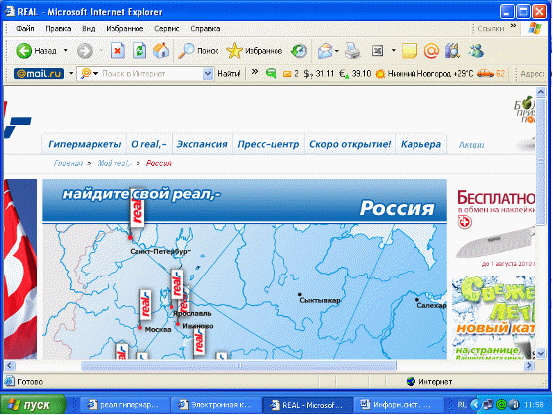Screen dimensions: 553x415
Task: Go to the Home page icon
Action: (x=161, y=51)
